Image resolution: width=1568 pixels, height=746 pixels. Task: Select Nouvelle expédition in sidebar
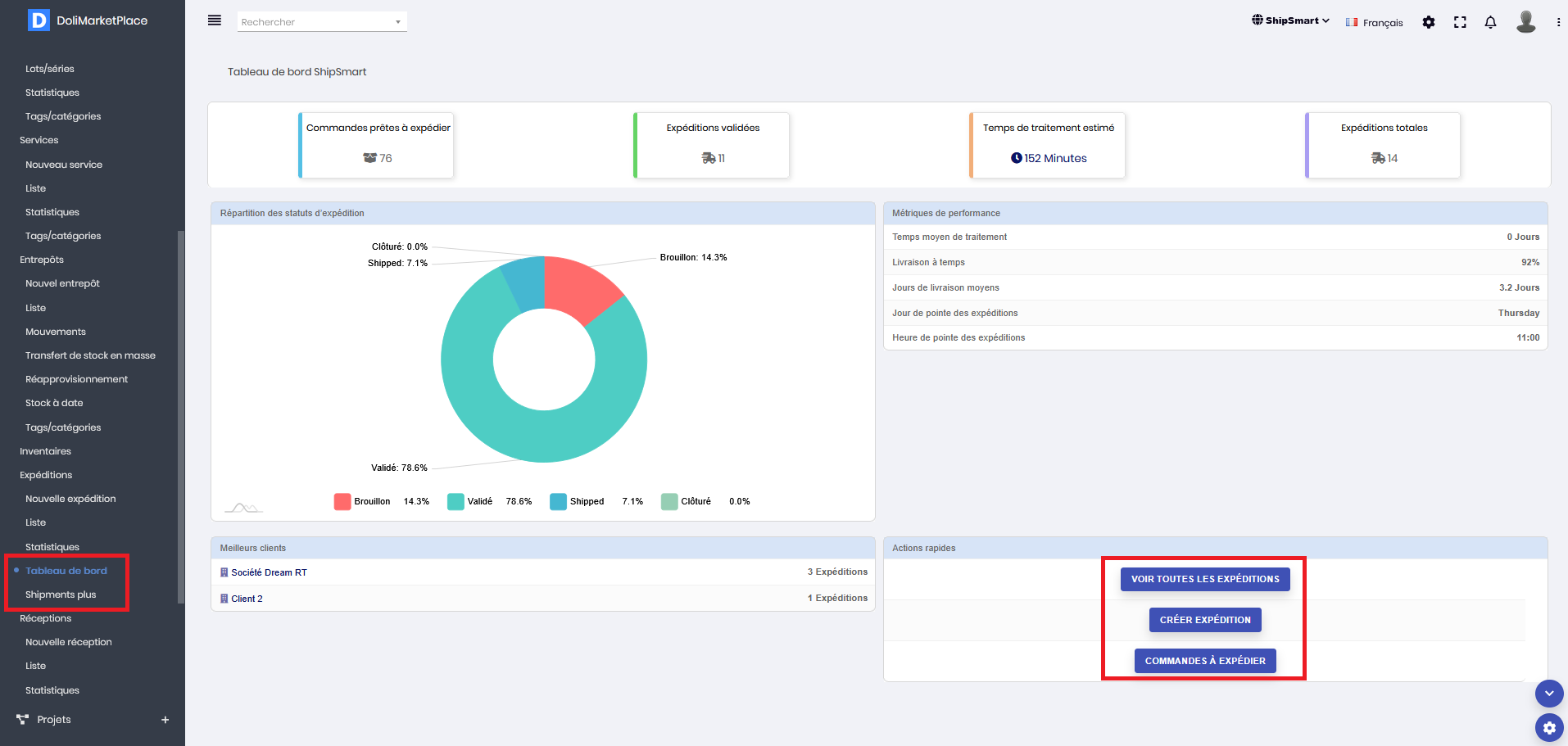tap(70, 499)
